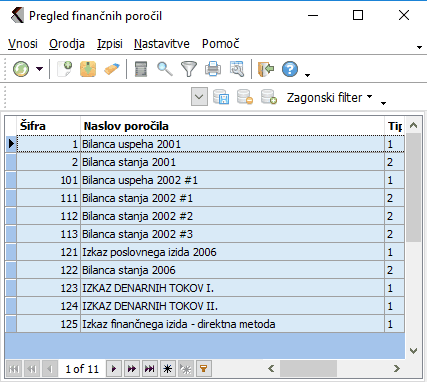Click vertical scrollbar down arrow

(x=414, y=351)
